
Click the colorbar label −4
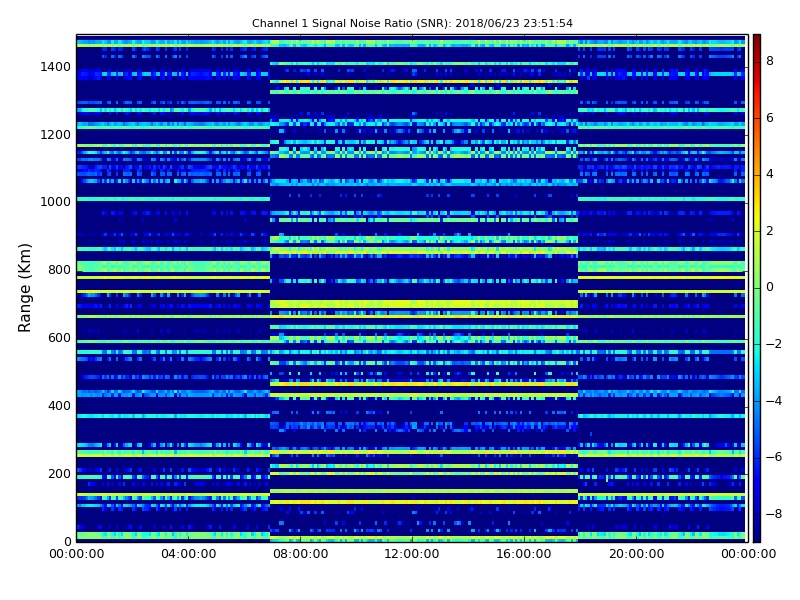pos(774,401)
